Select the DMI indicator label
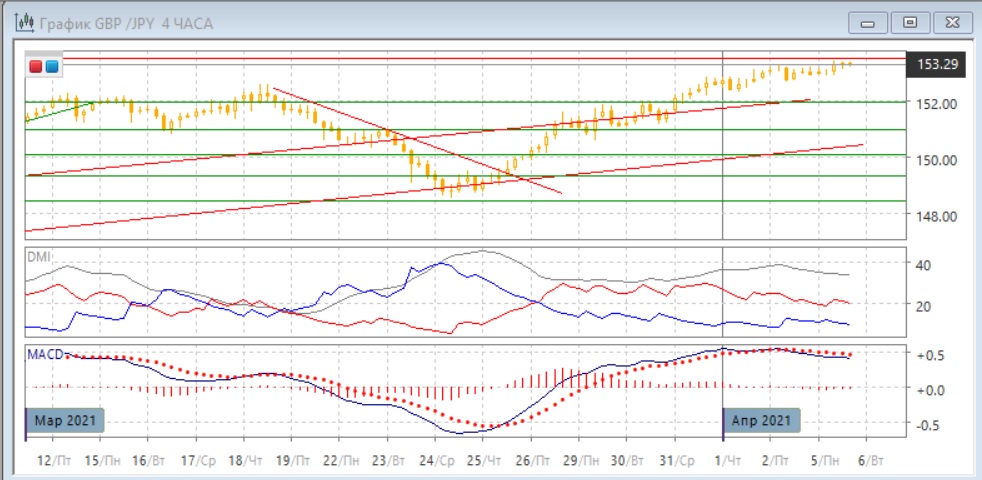 coord(36,256)
